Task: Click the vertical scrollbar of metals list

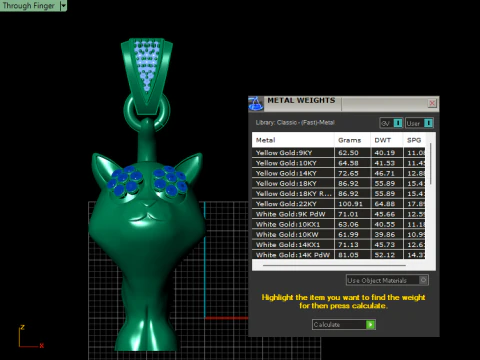Action: tap(430, 163)
